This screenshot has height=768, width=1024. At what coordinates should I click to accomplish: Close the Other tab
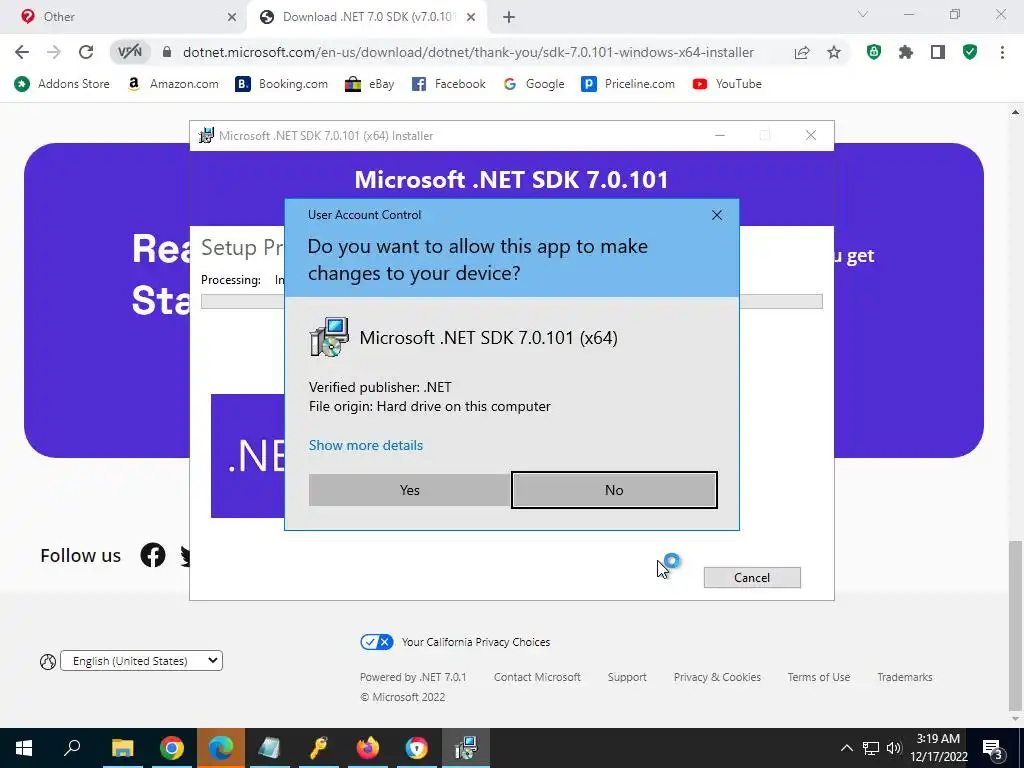pos(232,17)
